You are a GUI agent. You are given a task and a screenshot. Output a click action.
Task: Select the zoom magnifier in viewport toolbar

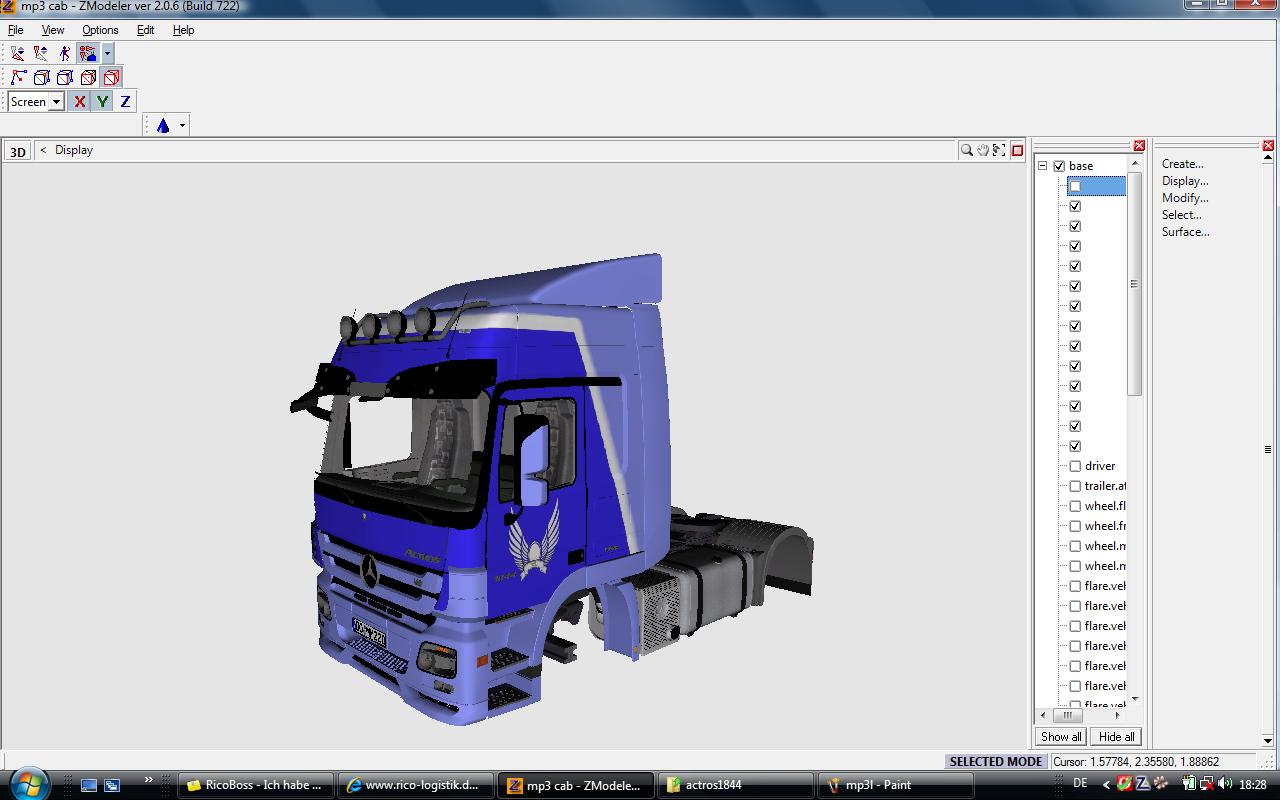(x=966, y=150)
